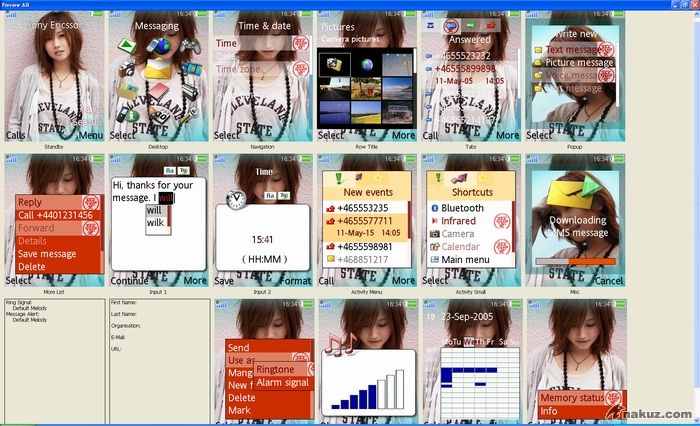Toggle the red round mark beside Infrared
700x426 pixels.
pos(502,221)
